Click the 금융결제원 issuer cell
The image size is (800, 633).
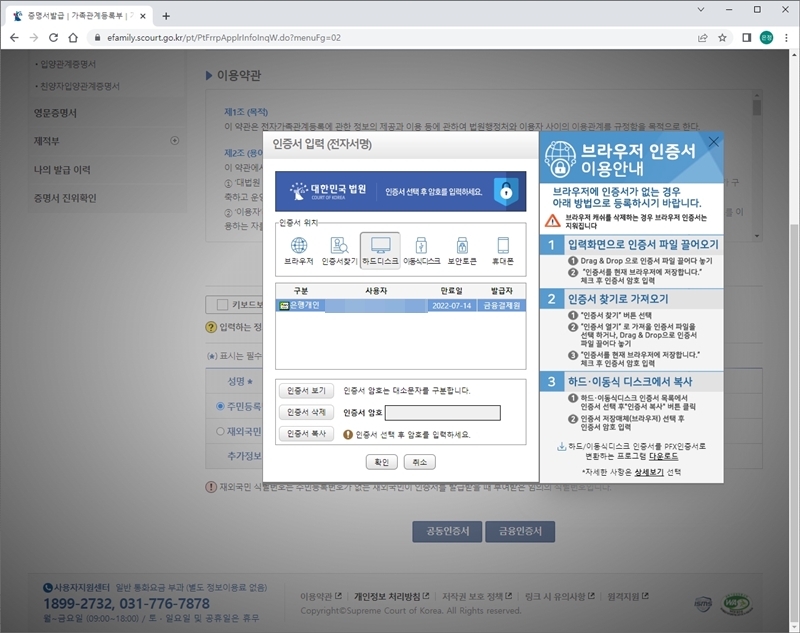click(x=502, y=306)
